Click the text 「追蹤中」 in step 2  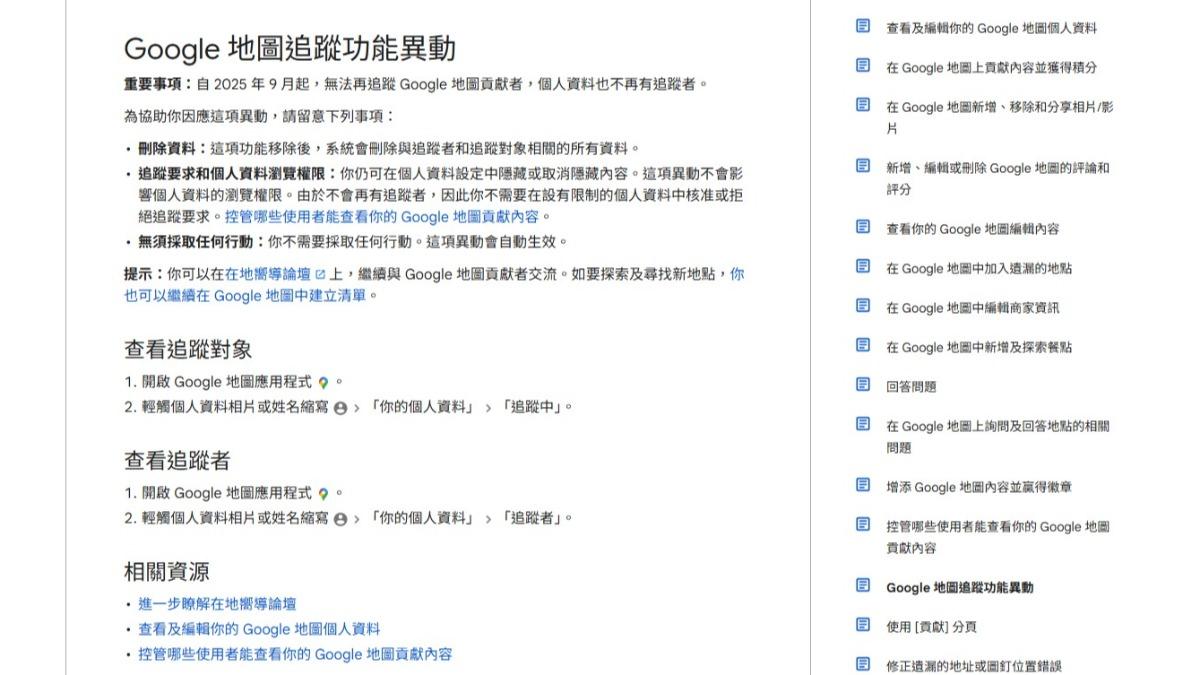click(x=533, y=407)
